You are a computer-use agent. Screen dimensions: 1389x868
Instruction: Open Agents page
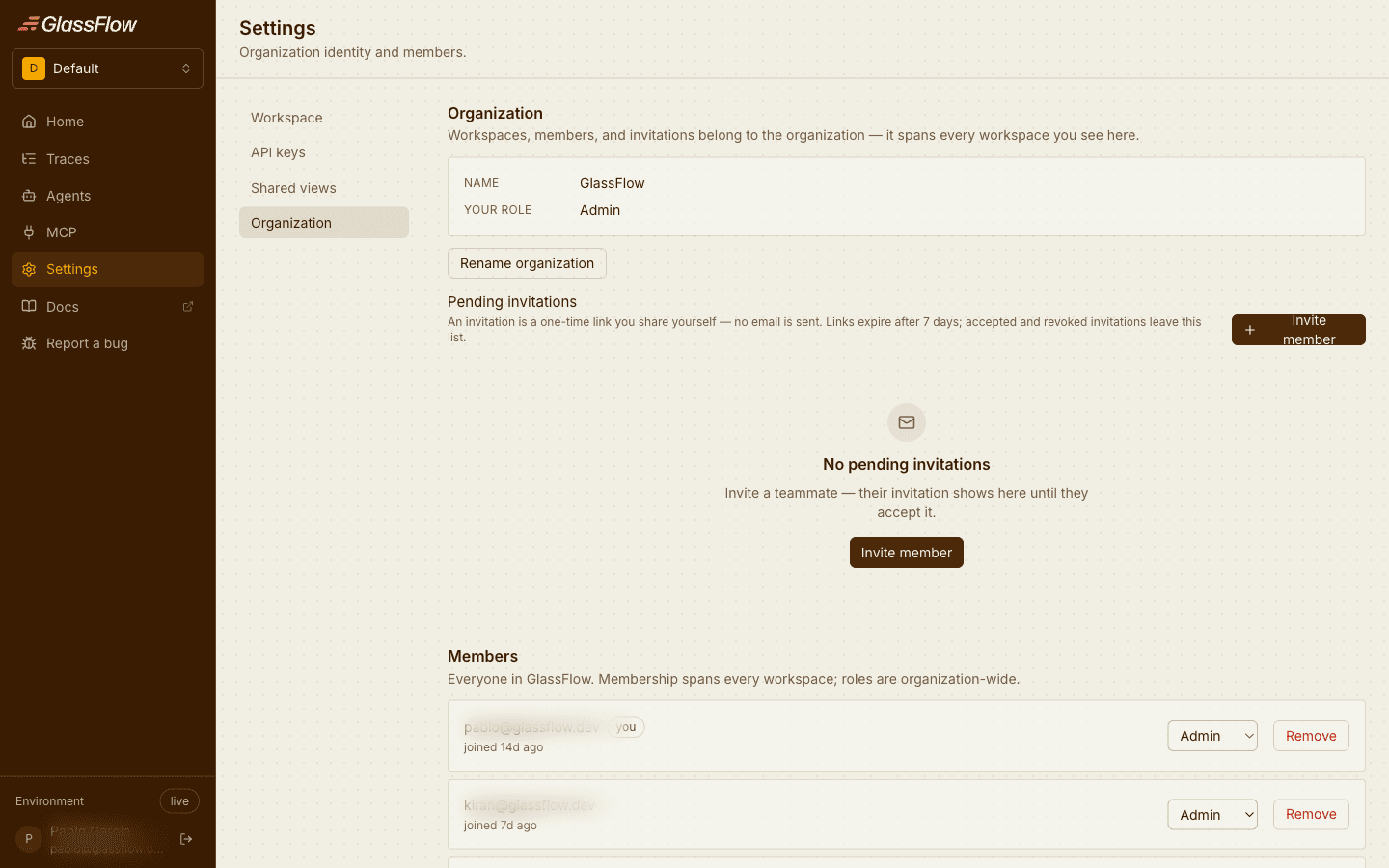click(107, 196)
